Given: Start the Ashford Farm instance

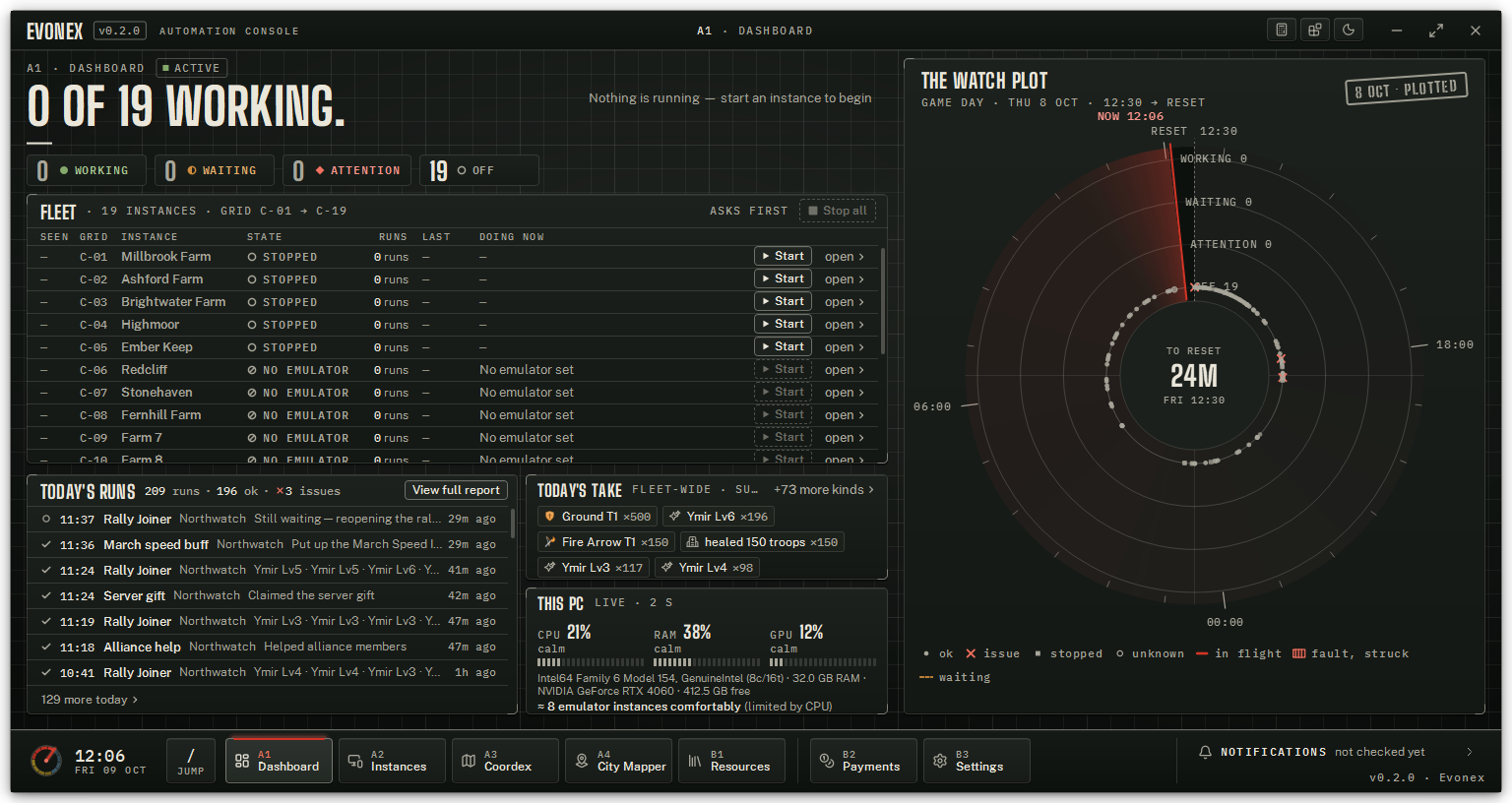Looking at the screenshot, I should tap(783, 278).
